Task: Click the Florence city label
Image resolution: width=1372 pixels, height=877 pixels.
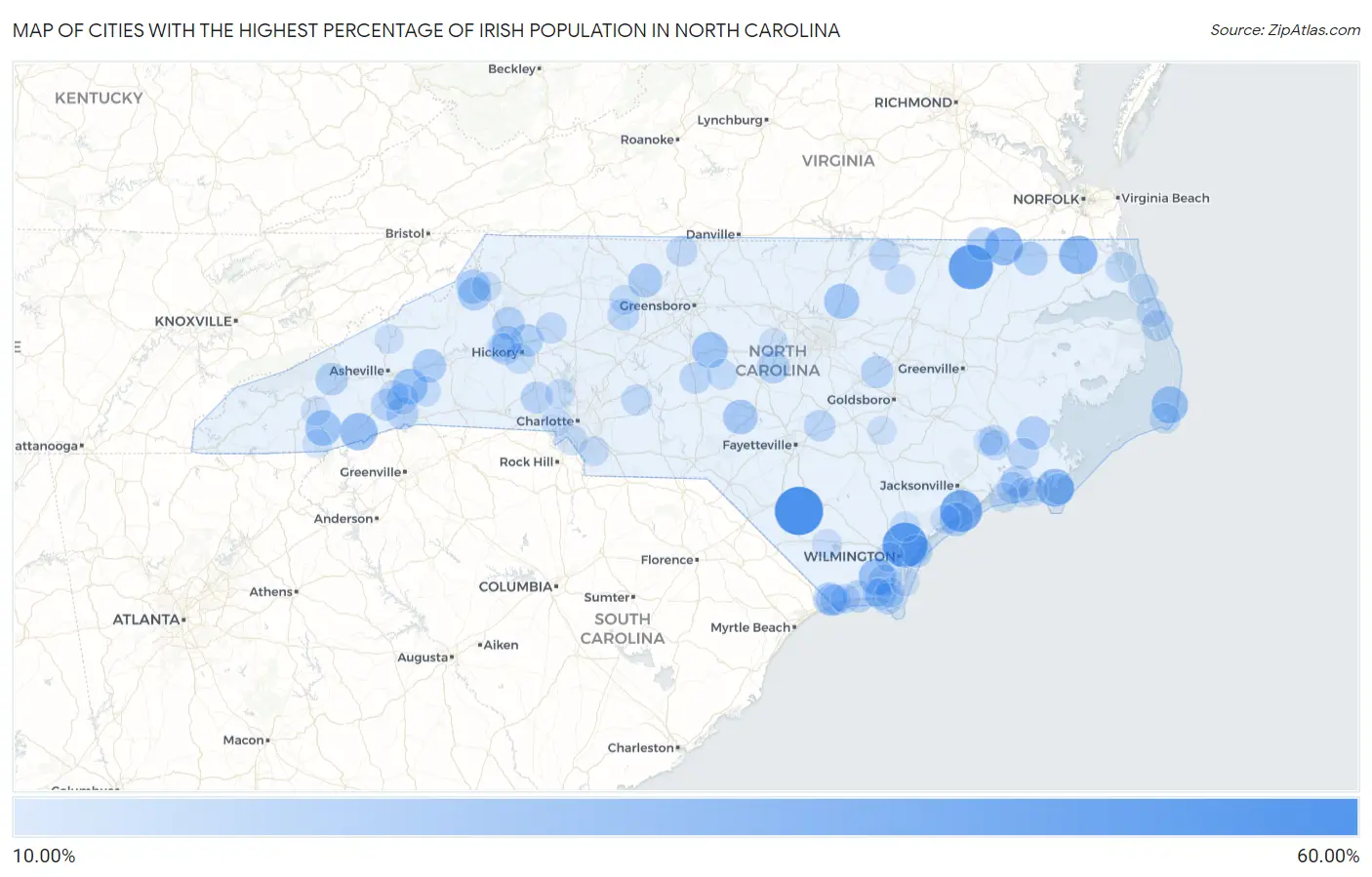Action: 667,560
